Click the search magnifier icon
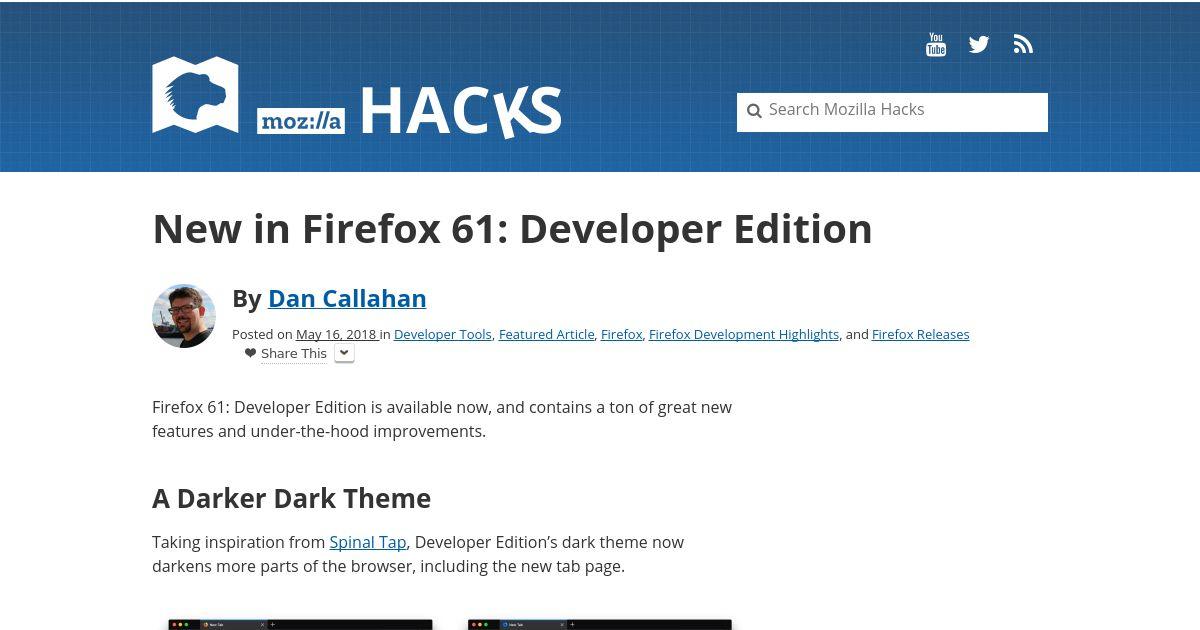This screenshot has width=1200, height=630. 754,111
